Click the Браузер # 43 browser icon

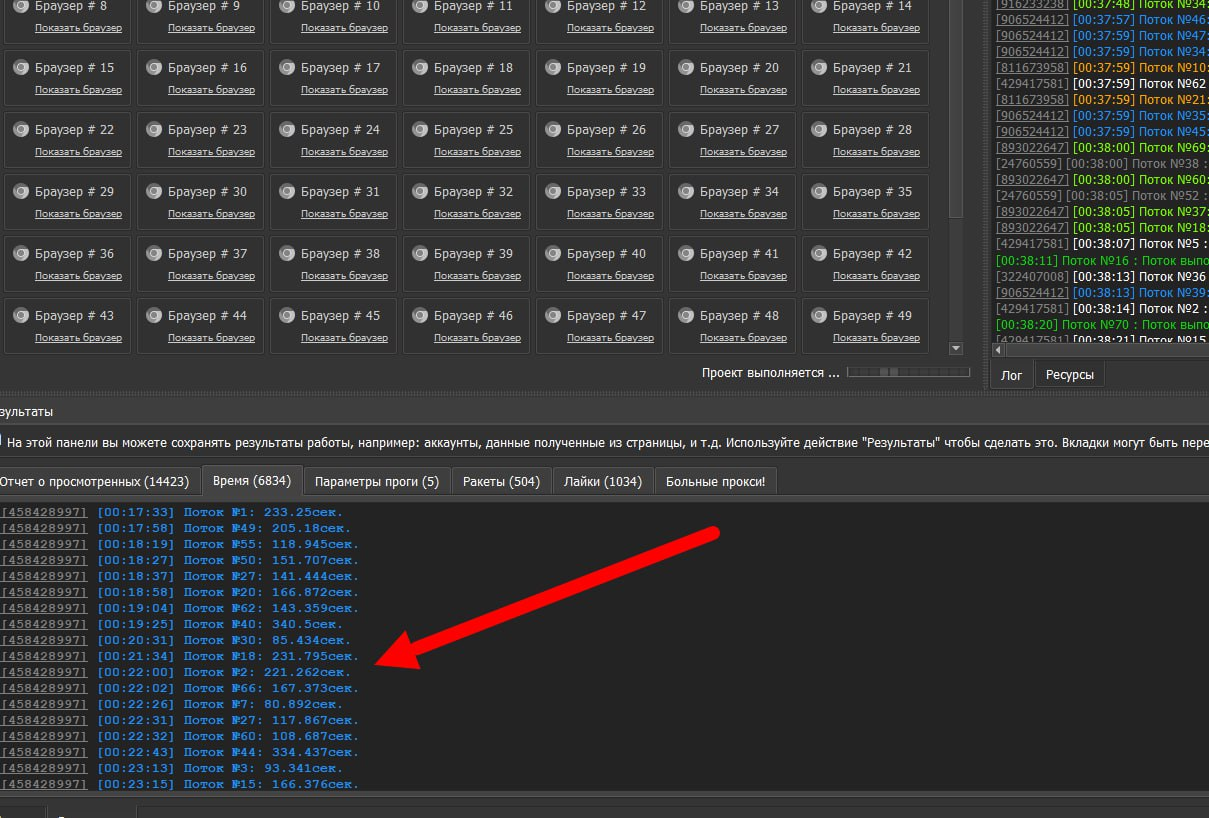(x=20, y=316)
